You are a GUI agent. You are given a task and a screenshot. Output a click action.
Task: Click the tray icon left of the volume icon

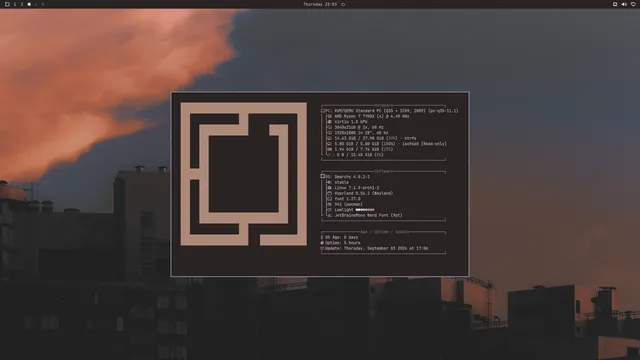pyautogui.click(x=615, y=4)
